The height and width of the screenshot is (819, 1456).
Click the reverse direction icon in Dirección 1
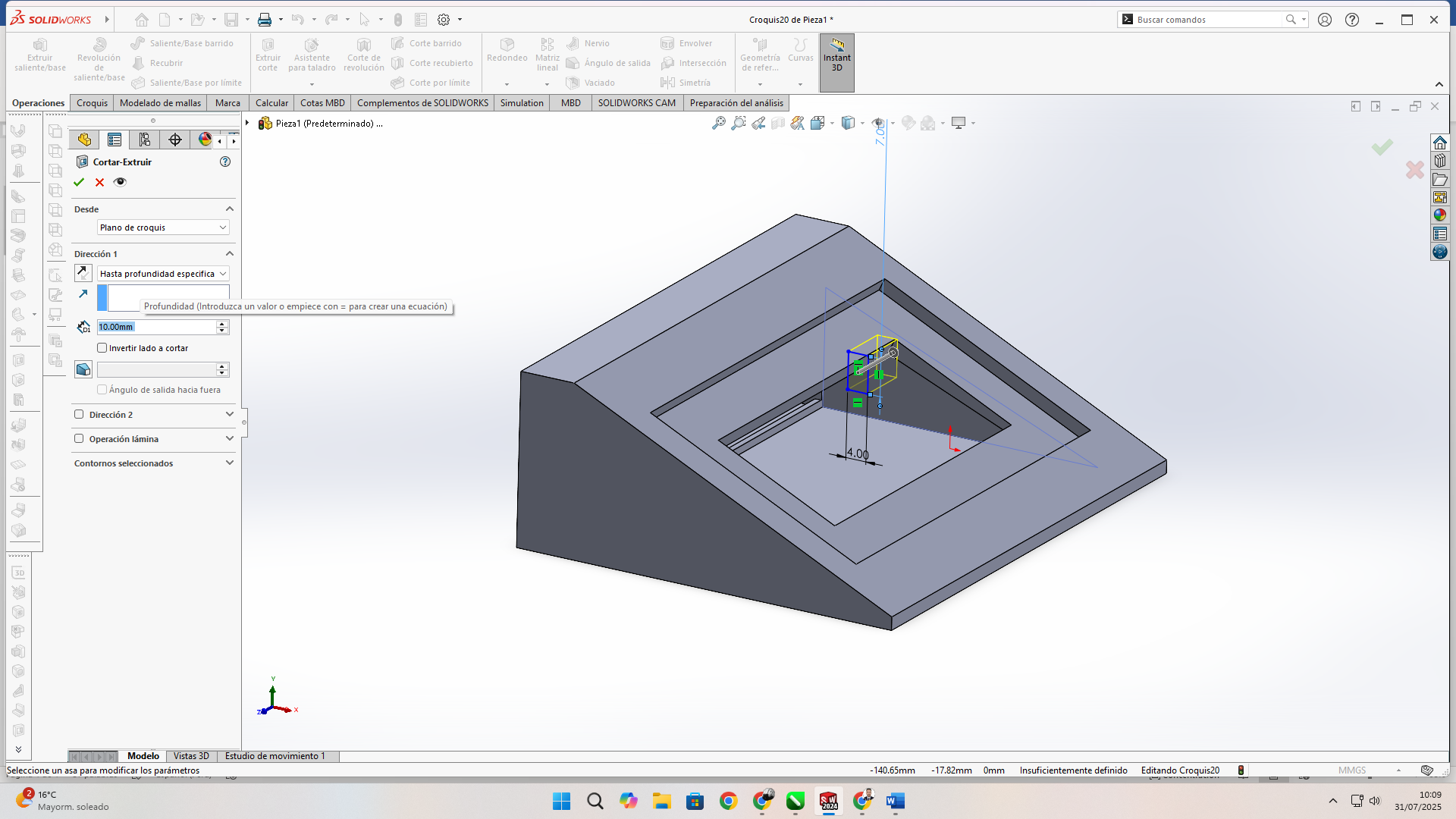click(83, 273)
